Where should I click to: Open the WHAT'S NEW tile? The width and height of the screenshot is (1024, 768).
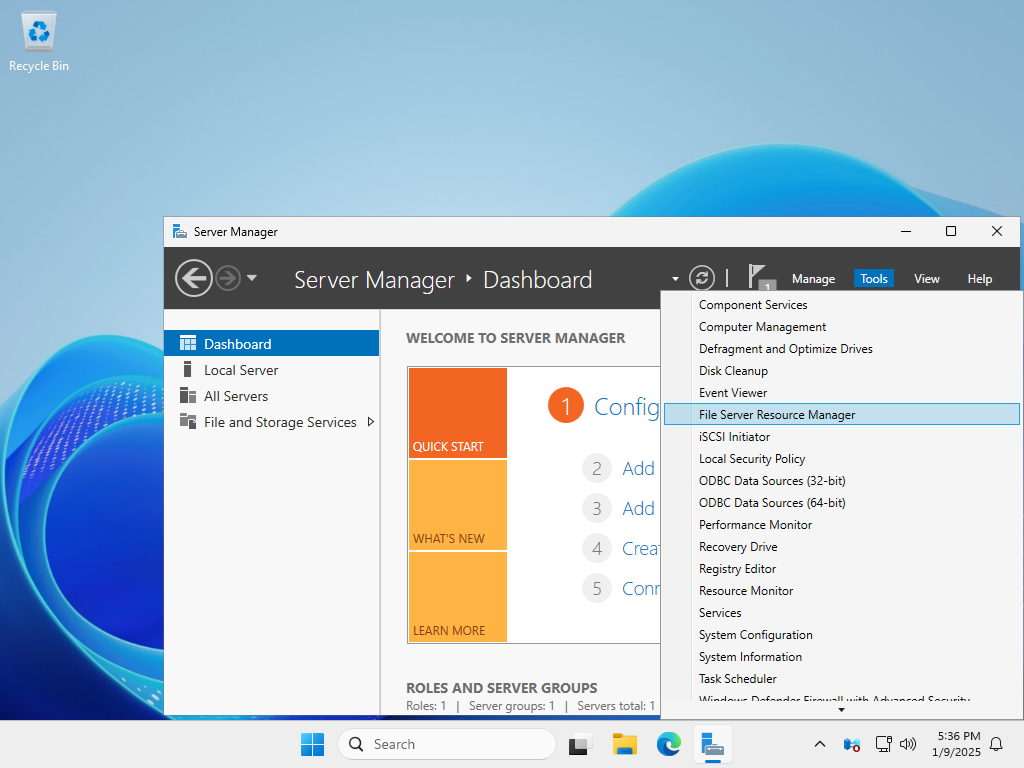click(x=457, y=505)
